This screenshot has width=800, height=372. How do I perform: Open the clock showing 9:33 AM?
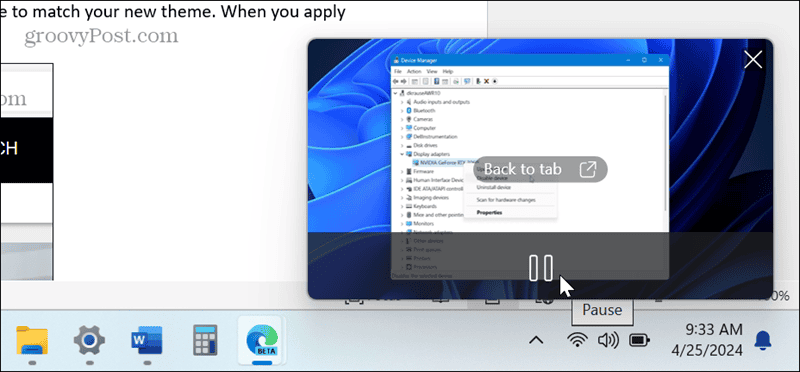tap(707, 340)
